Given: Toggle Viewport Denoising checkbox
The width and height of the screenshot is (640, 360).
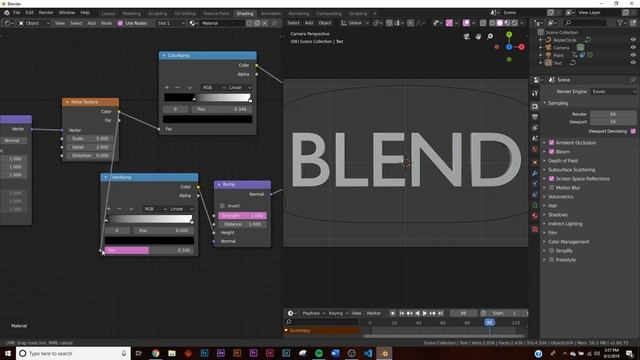Looking at the screenshot, I should click(633, 131).
